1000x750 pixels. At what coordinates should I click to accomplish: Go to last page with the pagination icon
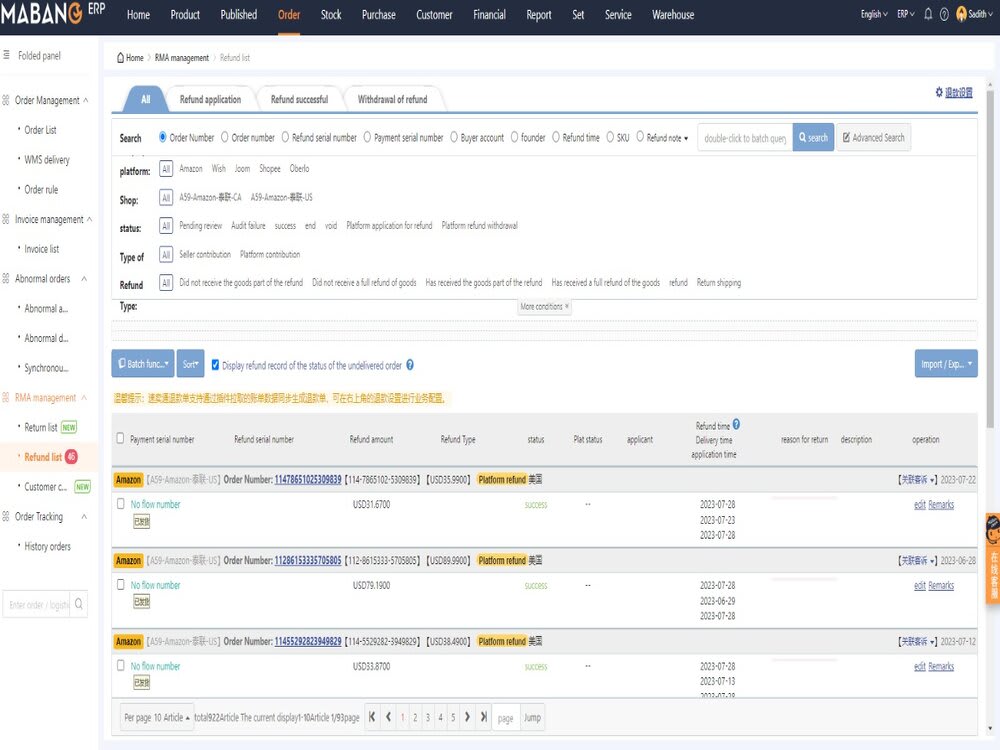point(483,717)
